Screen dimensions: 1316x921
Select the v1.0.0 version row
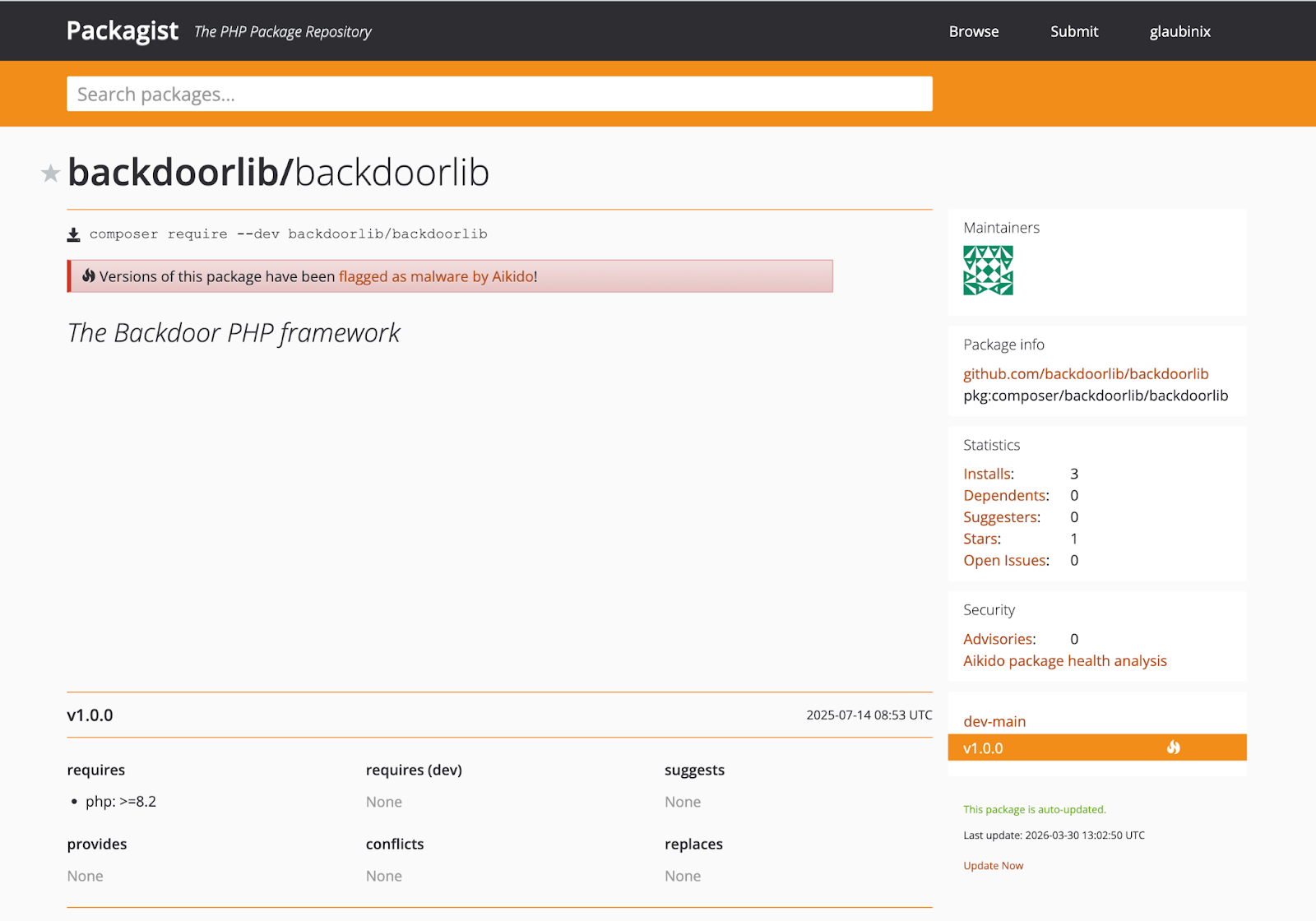click(1097, 747)
